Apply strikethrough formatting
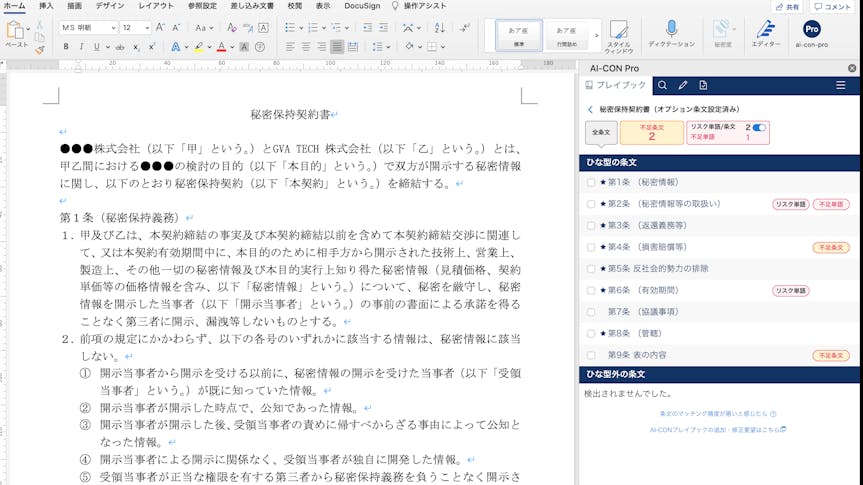The height and width of the screenshot is (485, 863). pos(120,47)
